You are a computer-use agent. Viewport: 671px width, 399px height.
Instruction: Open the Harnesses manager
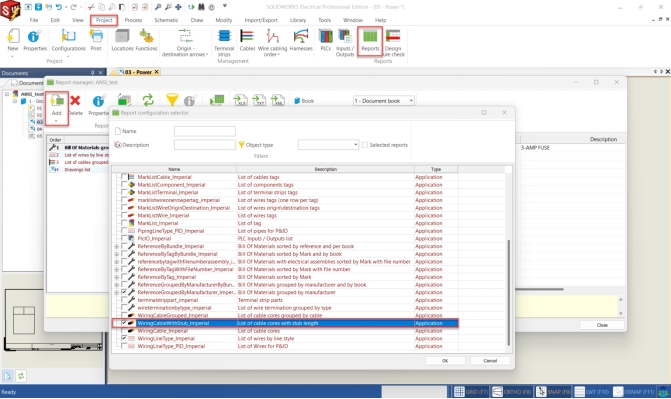point(301,40)
